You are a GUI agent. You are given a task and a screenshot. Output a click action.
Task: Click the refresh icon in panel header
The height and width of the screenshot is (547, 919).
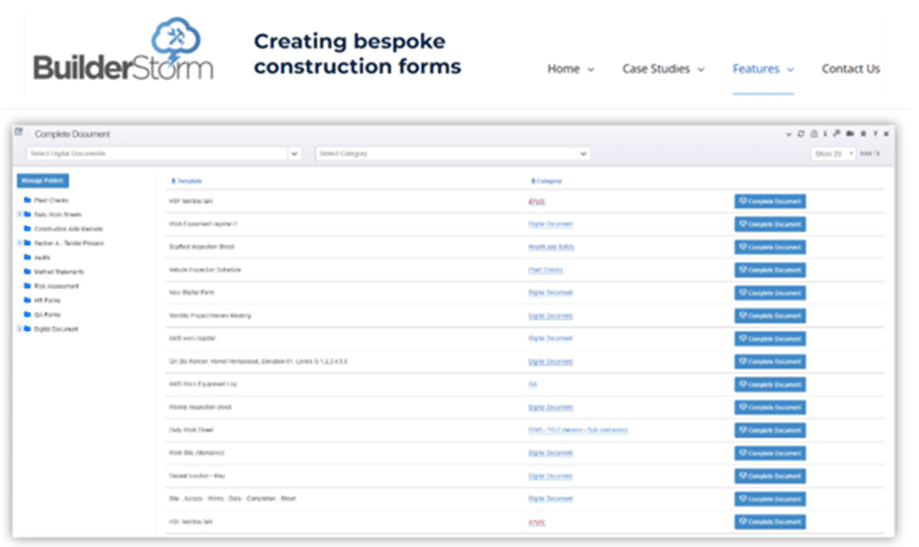click(x=800, y=134)
